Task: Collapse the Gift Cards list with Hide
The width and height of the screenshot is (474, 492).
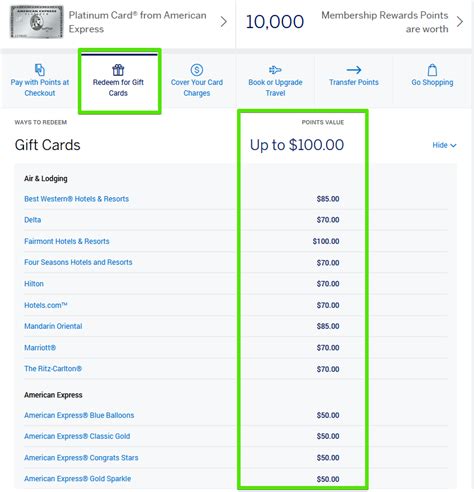Action: pos(444,145)
